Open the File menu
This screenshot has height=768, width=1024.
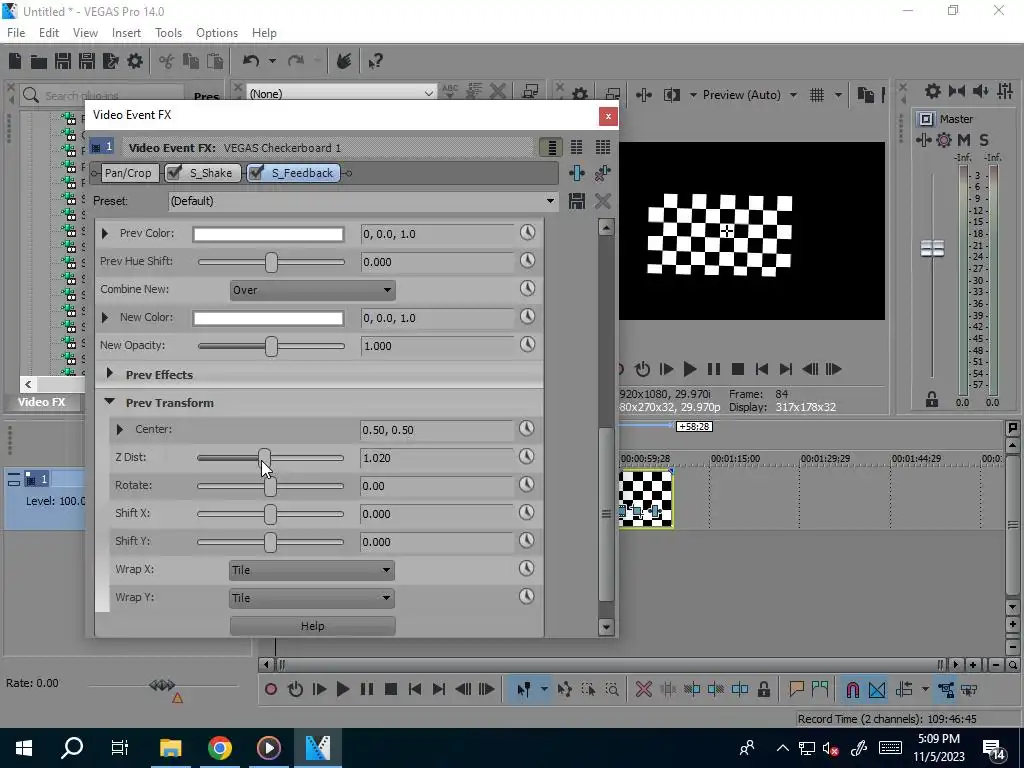(16, 33)
